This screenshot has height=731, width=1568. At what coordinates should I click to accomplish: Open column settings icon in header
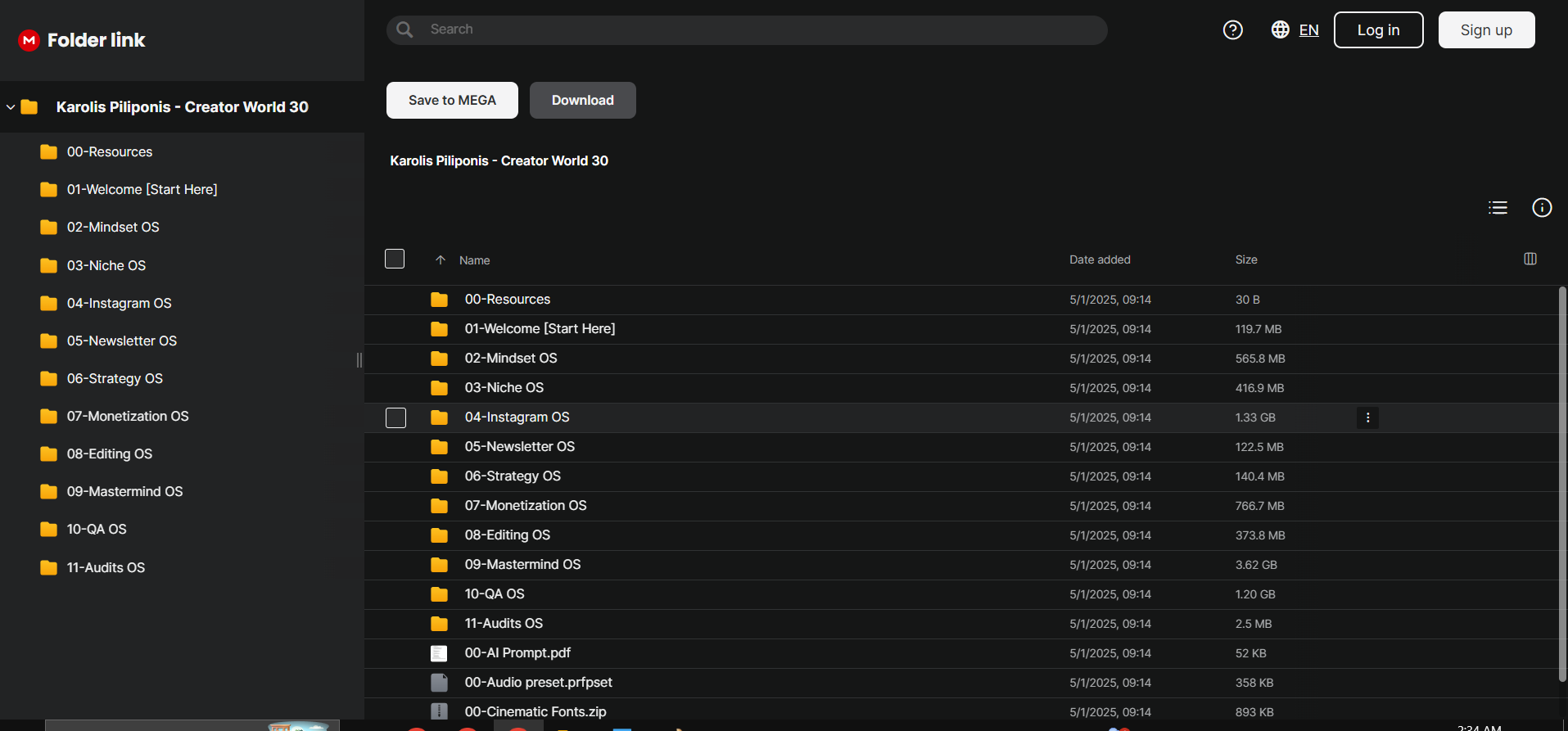(x=1530, y=259)
